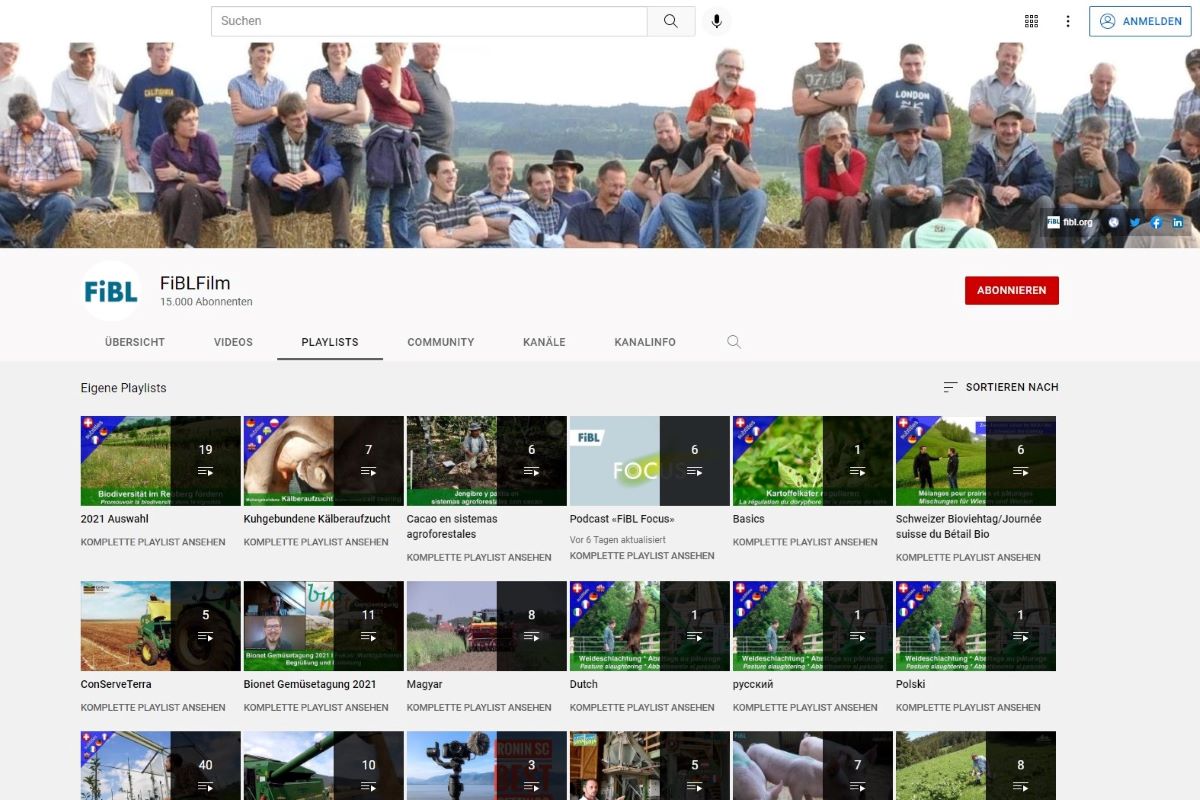View complete playlist for 2021 Auswahl
Screen dimensions: 1200x800
click(x=153, y=542)
